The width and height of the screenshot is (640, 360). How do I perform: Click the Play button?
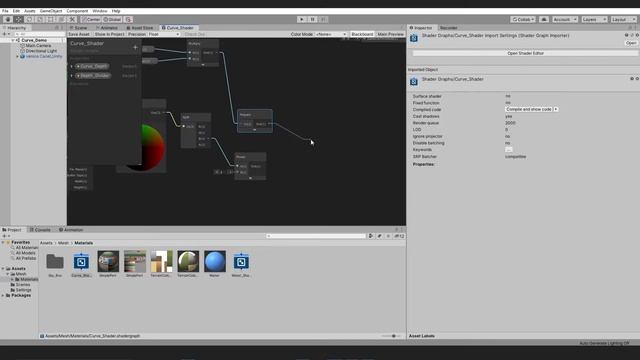coord(302,19)
